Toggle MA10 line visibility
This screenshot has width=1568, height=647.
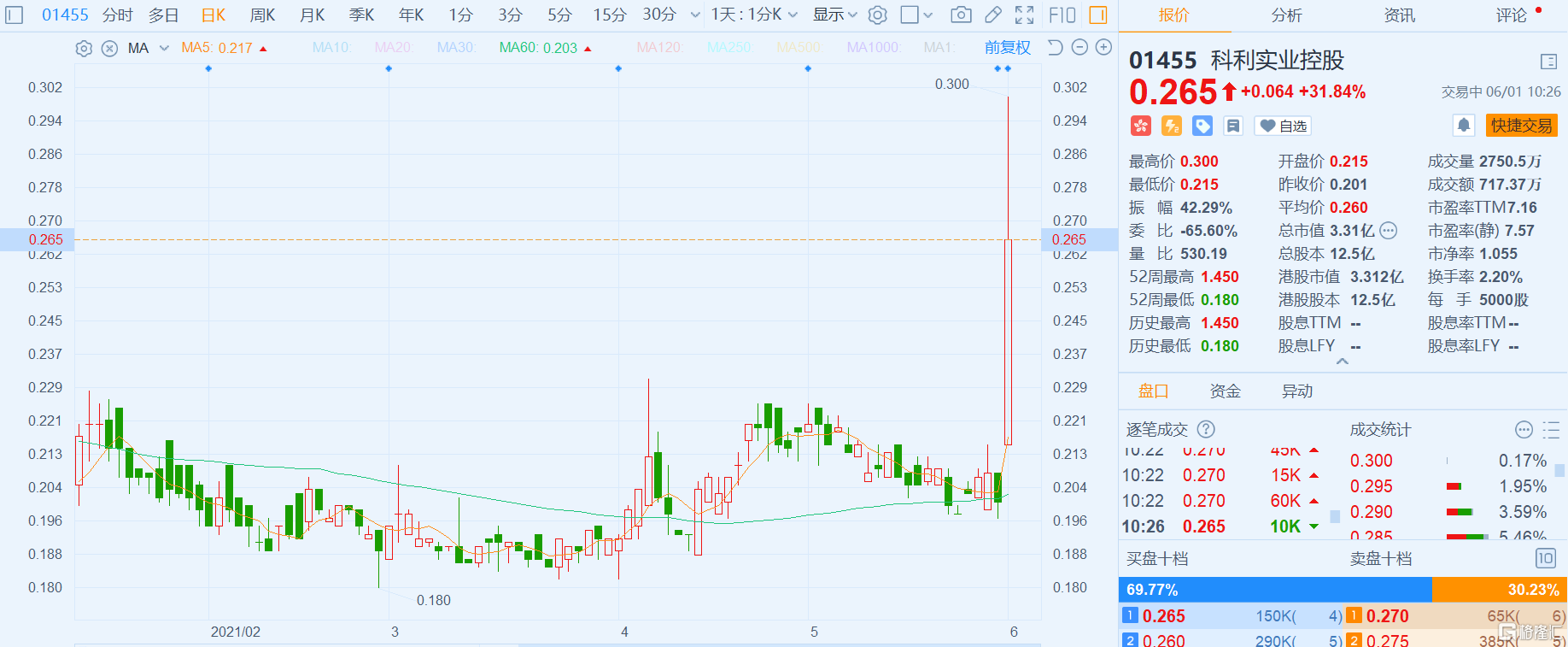(332, 48)
